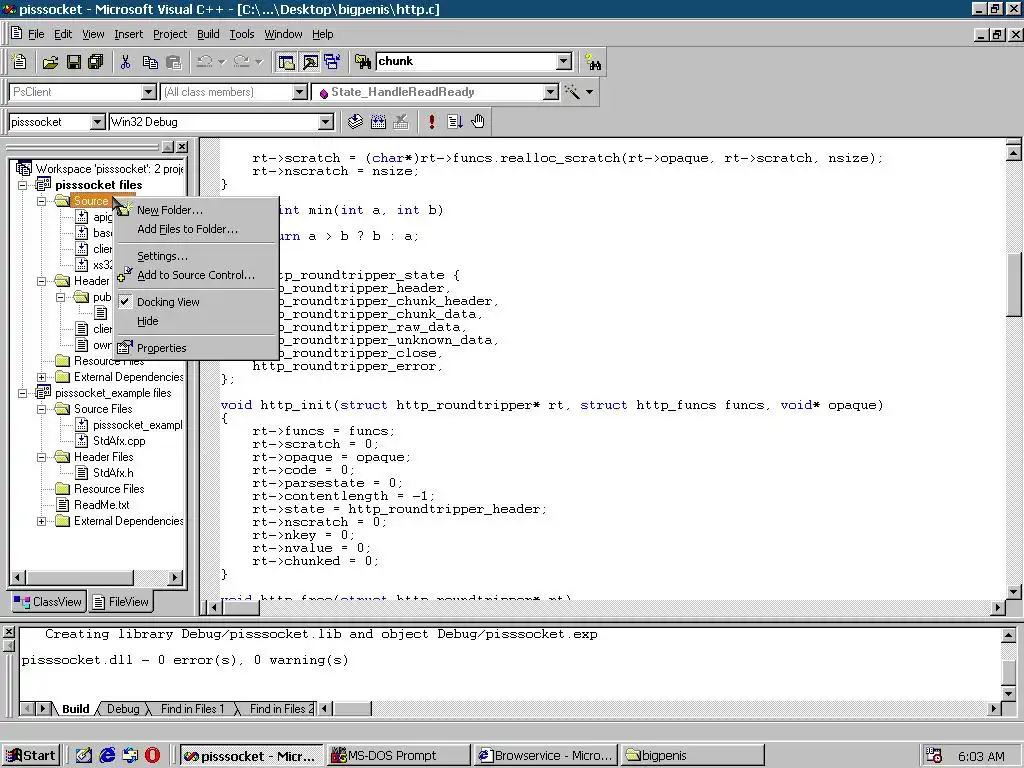
Task: Click the Cut scissors icon
Action: click(125, 62)
